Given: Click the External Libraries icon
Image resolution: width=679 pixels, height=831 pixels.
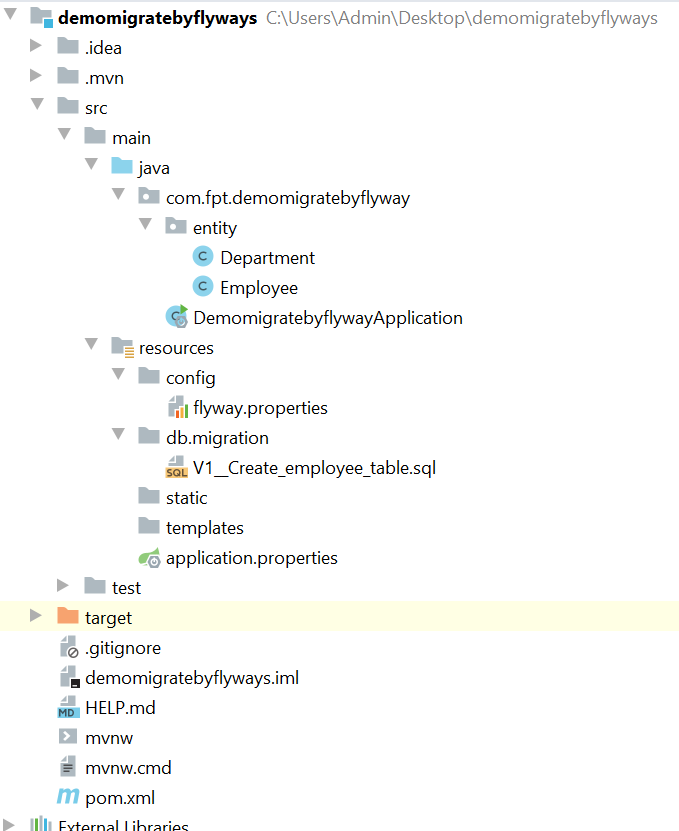Looking at the screenshot, I should [41, 825].
